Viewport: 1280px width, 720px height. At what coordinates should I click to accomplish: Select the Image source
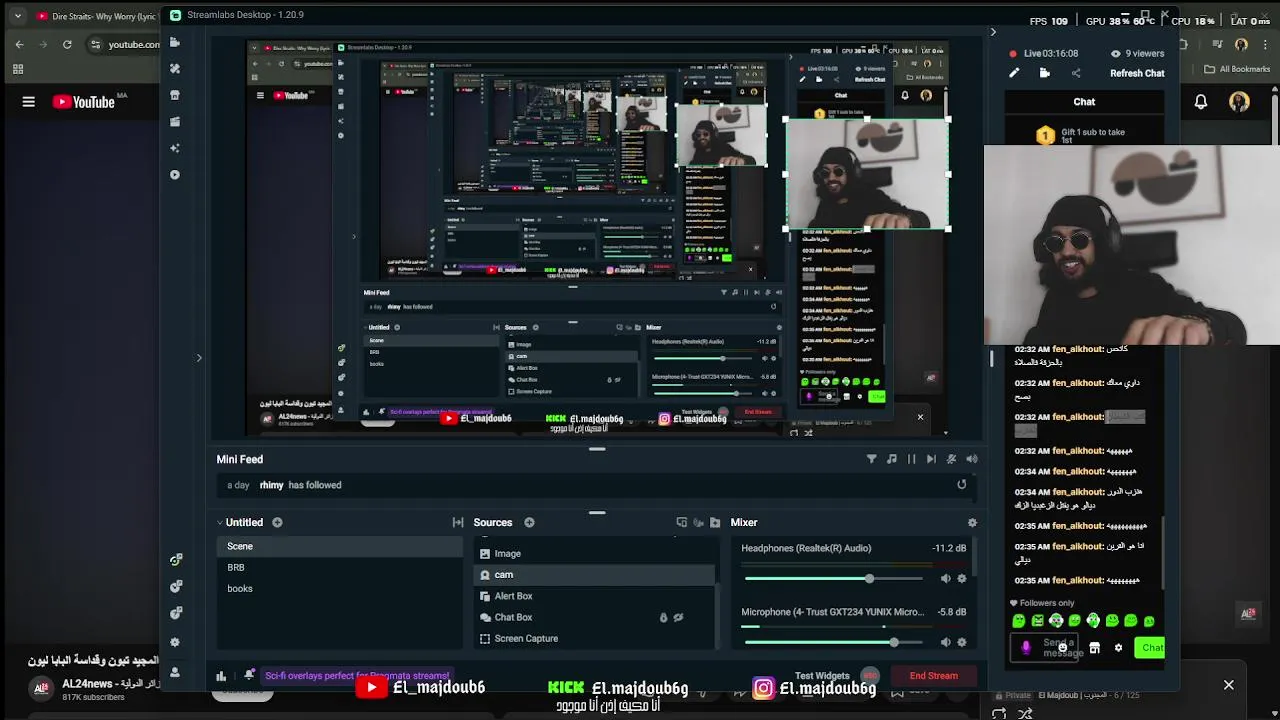[595, 553]
